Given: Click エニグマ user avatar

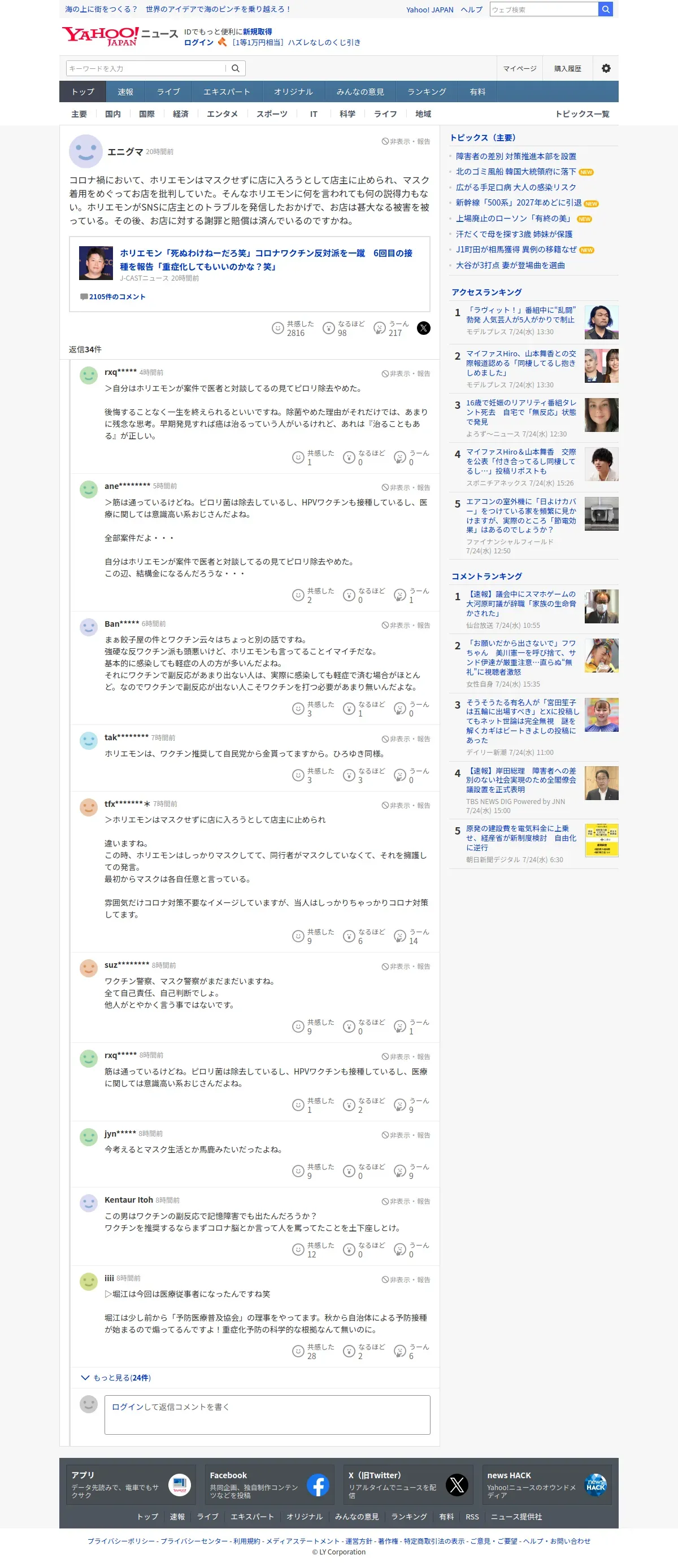Looking at the screenshot, I should coord(86,151).
